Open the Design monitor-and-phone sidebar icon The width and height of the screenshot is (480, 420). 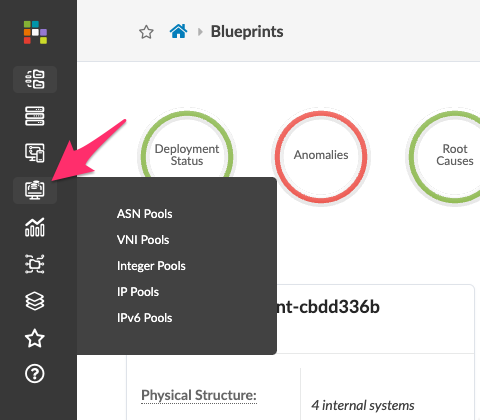(35, 153)
